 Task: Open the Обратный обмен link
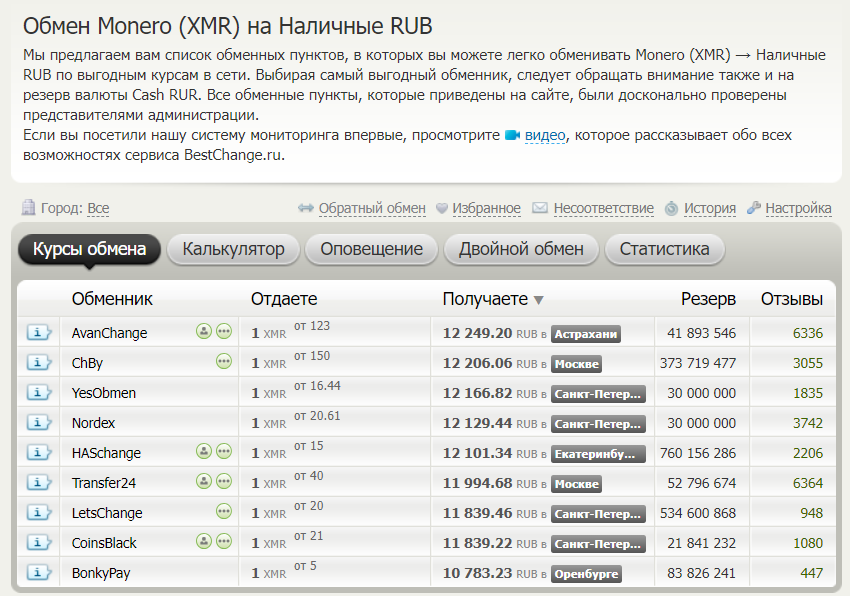click(372, 208)
